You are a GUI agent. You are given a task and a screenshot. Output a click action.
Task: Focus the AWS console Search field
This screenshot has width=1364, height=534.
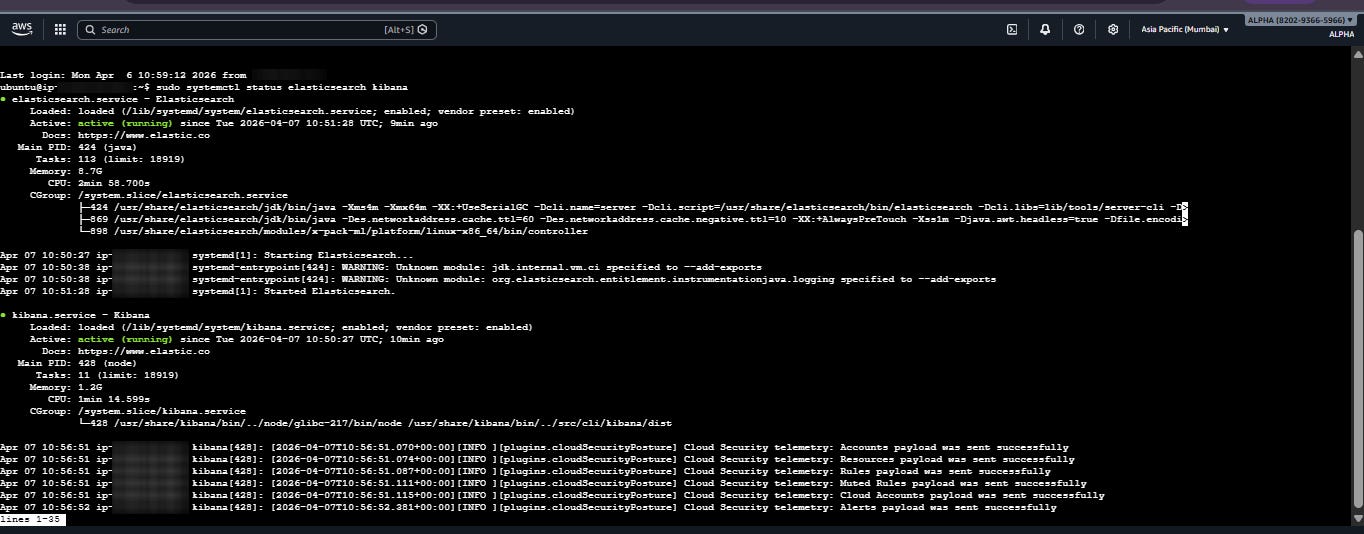pyautogui.click(x=256, y=30)
